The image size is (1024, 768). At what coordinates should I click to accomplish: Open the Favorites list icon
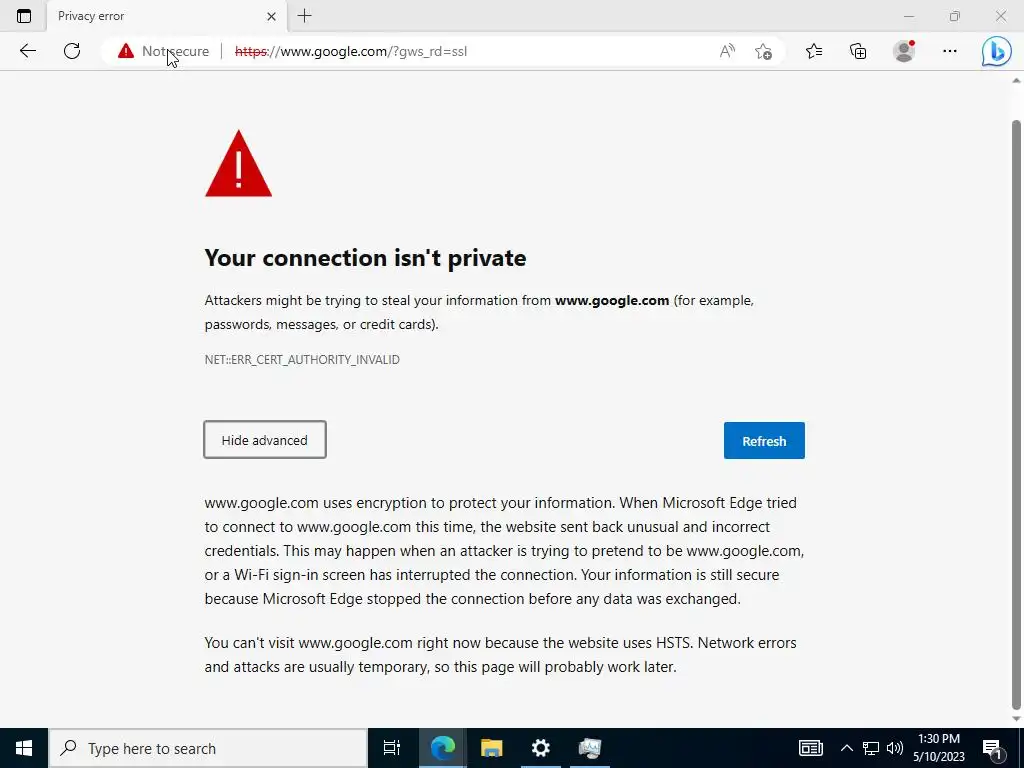click(814, 51)
